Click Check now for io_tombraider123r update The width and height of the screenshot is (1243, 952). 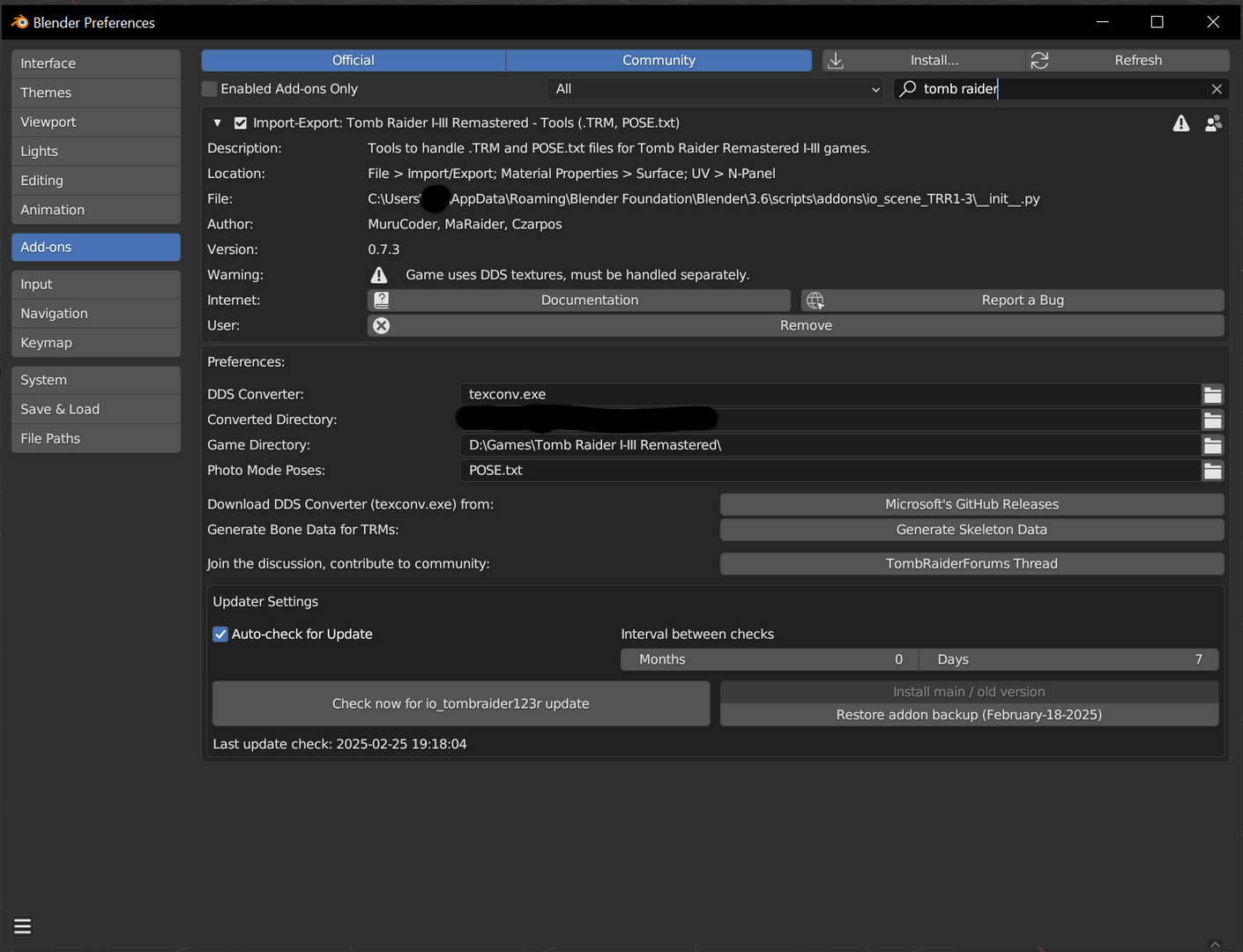(x=461, y=703)
